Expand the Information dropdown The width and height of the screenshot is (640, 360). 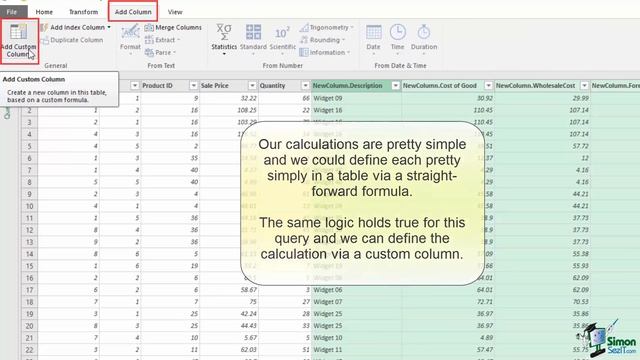325,52
